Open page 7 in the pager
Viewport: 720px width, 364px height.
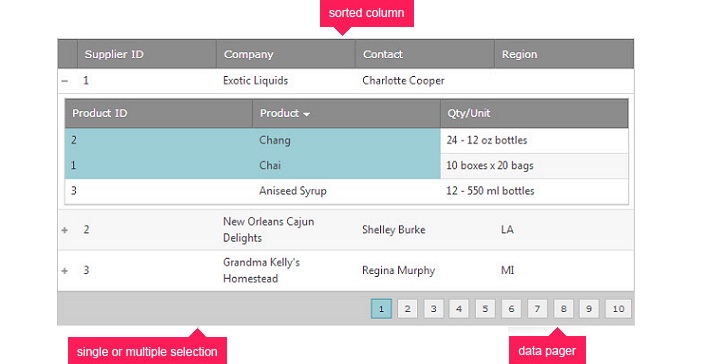pos(537,309)
